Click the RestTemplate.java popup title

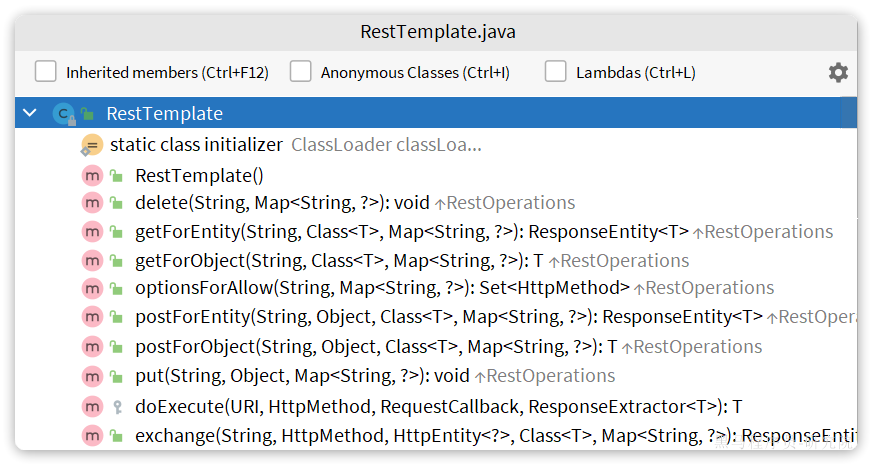coord(437,32)
